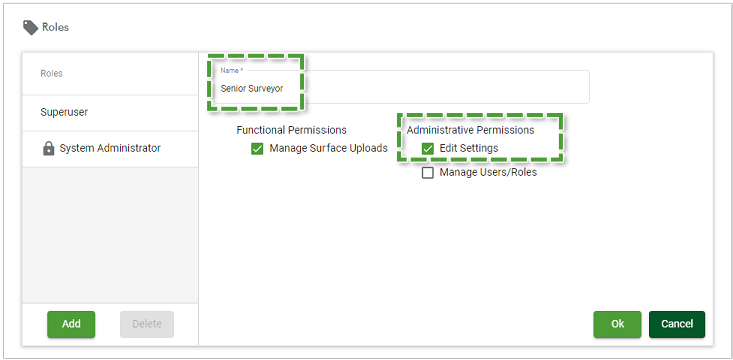This screenshot has height=360, width=733.
Task: Click the Edit Settings label text
Action: tap(469, 148)
